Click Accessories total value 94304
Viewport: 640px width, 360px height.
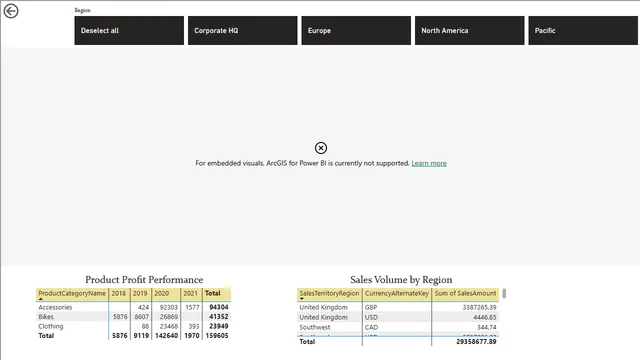(x=219, y=307)
